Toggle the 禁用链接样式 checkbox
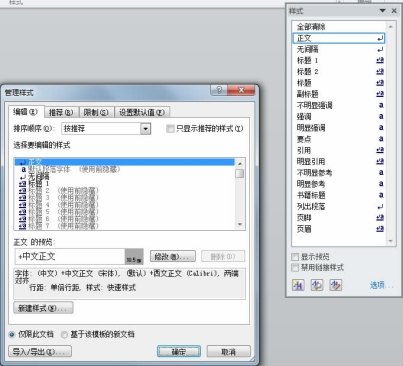Screen dimensions: 403x366 pos(295,267)
